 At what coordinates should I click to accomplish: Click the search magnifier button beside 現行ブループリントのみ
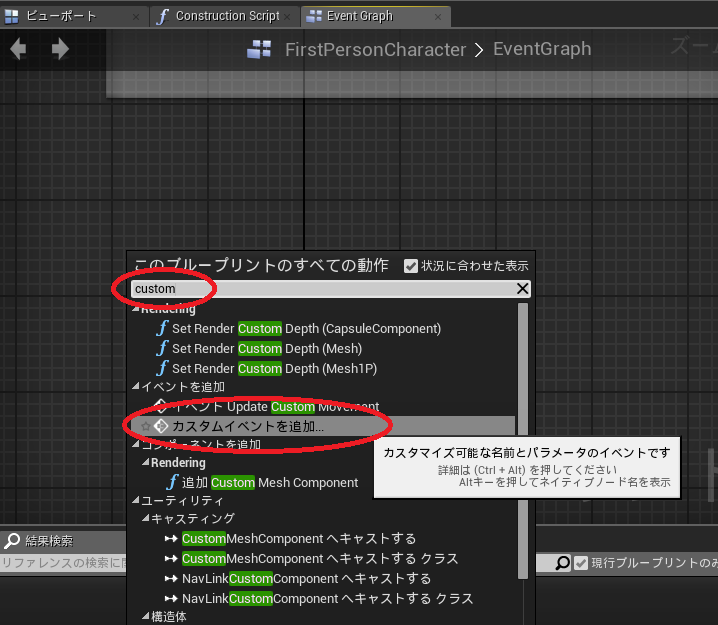(x=562, y=563)
